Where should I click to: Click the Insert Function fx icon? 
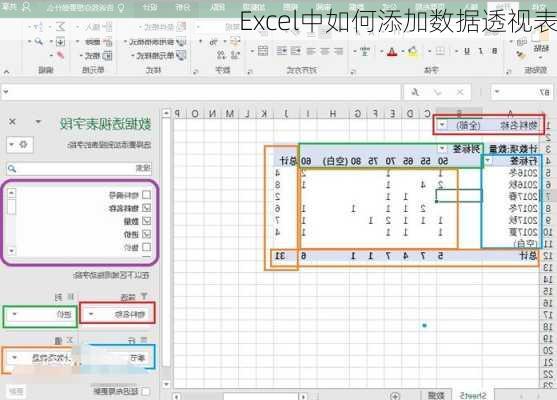coord(415,92)
